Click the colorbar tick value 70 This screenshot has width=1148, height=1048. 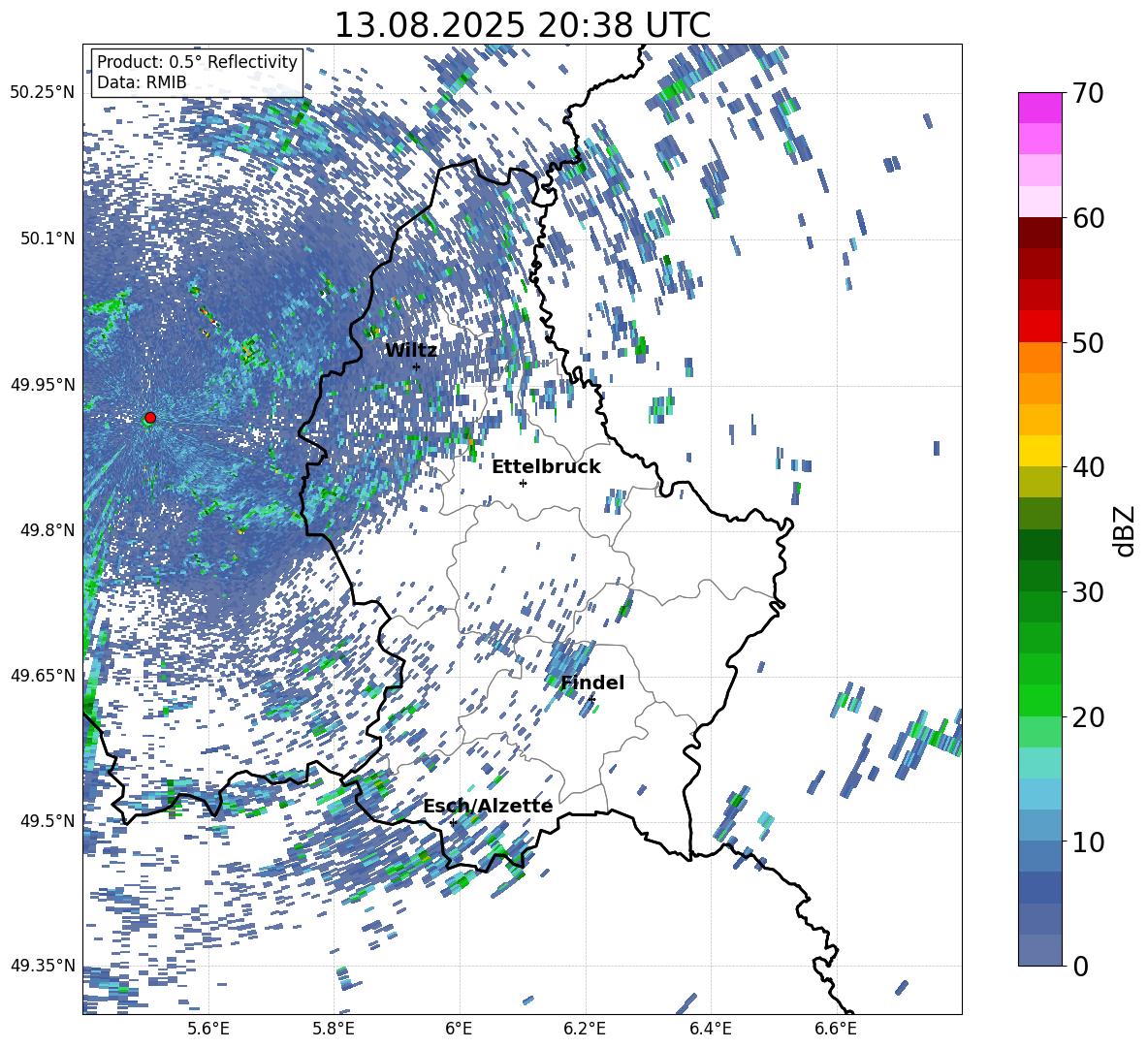tap(1088, 93)
